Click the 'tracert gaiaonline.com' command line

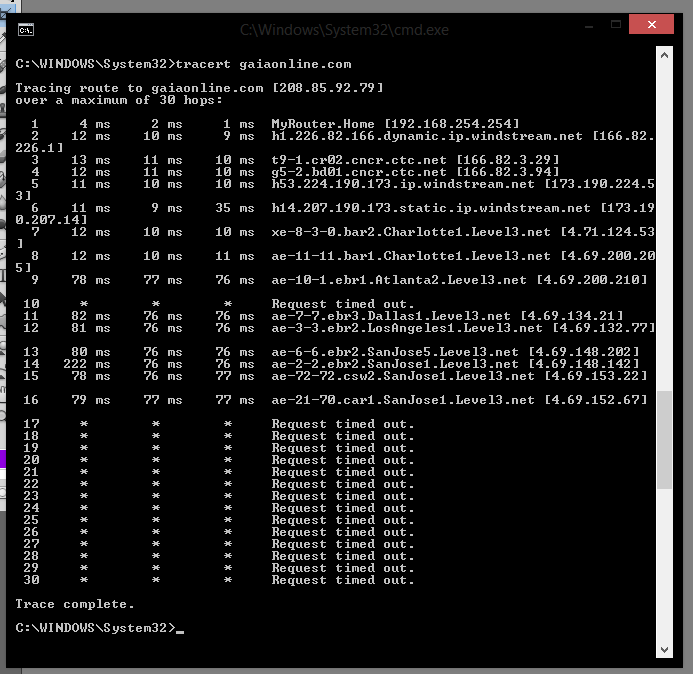[x=183, y=64]
